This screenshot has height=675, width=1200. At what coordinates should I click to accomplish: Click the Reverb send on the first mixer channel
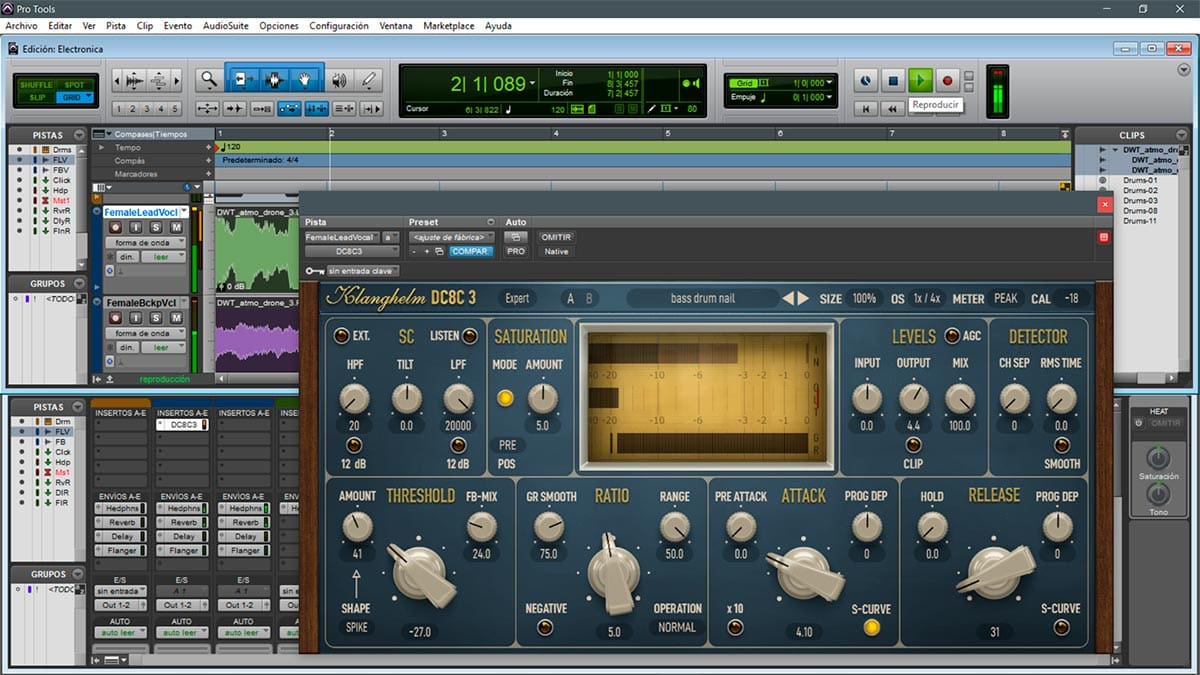pyautogui.click(x=121, y=523)
